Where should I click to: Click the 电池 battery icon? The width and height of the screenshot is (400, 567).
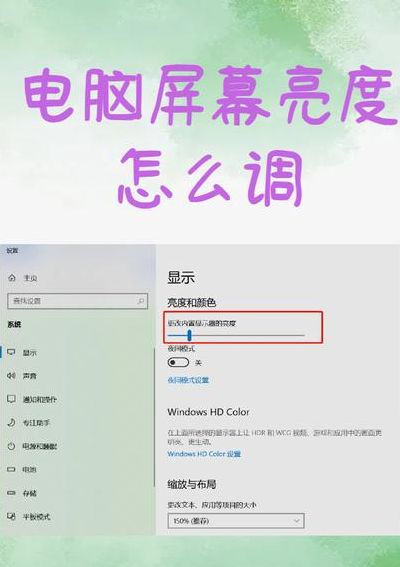pyautogui.click(x=12, y=469)
